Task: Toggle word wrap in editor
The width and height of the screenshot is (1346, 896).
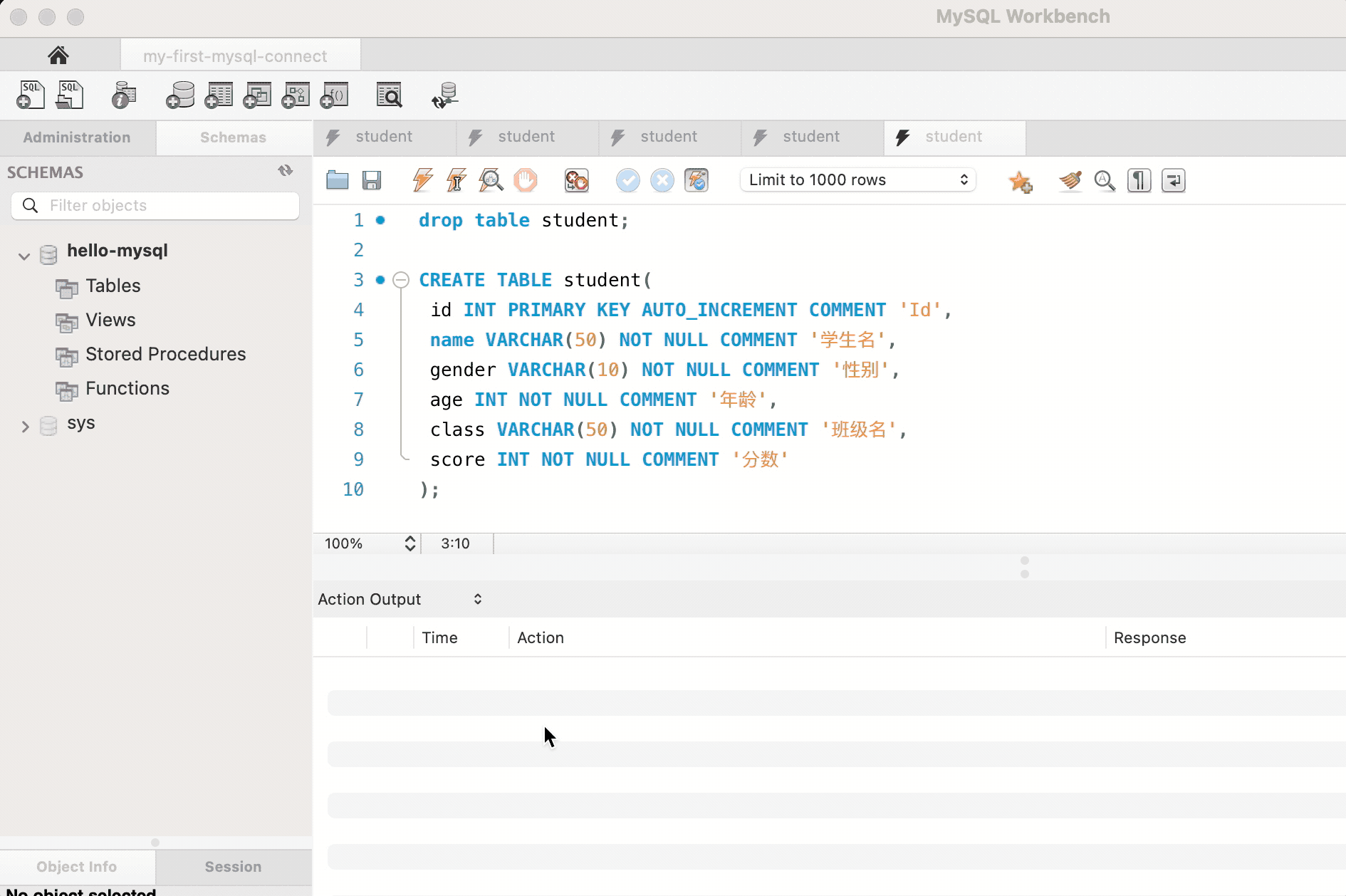Action: click(x=1173, y=181)
